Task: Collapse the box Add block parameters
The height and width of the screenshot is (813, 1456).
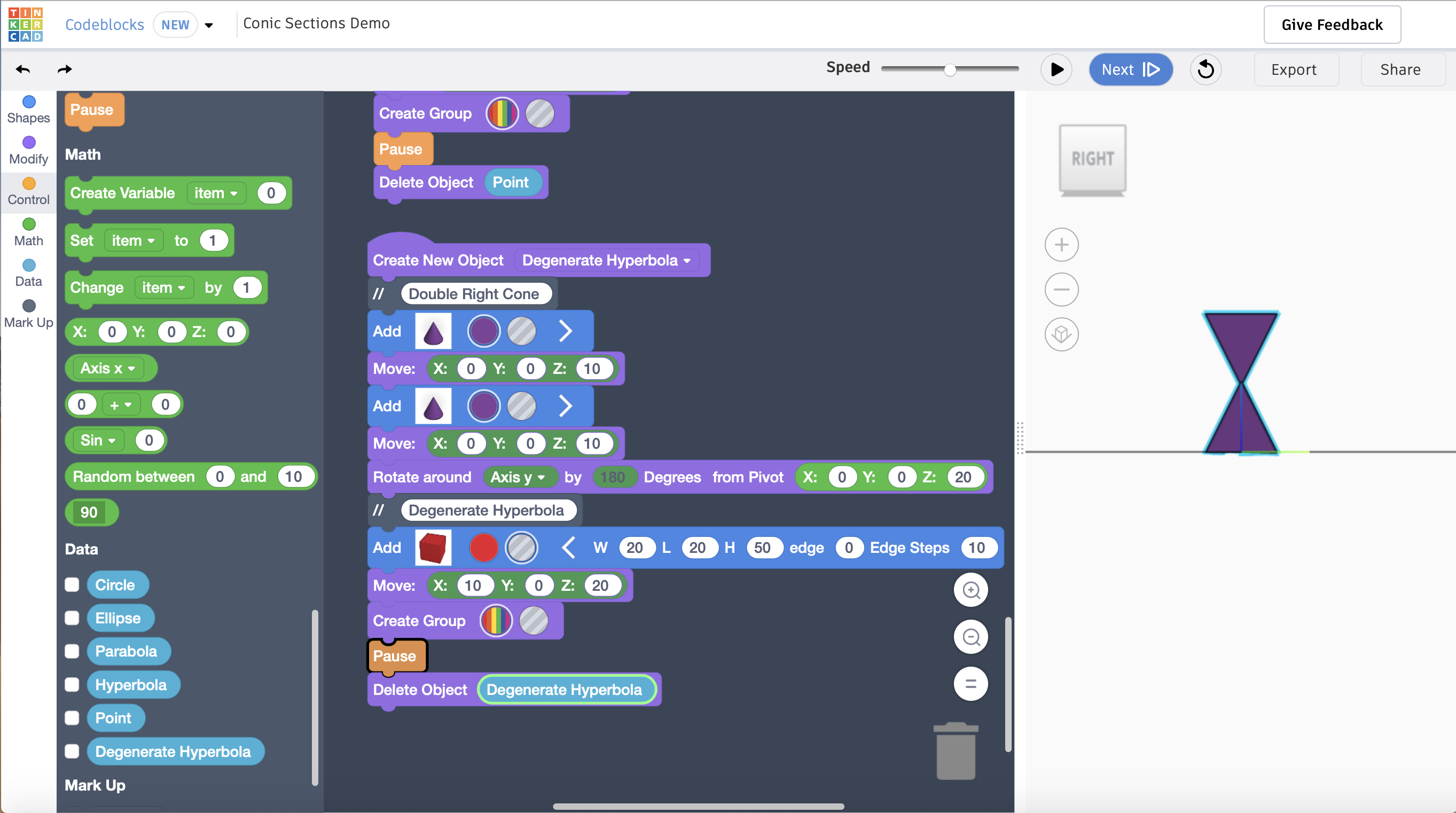Action: tap(569, 548)
